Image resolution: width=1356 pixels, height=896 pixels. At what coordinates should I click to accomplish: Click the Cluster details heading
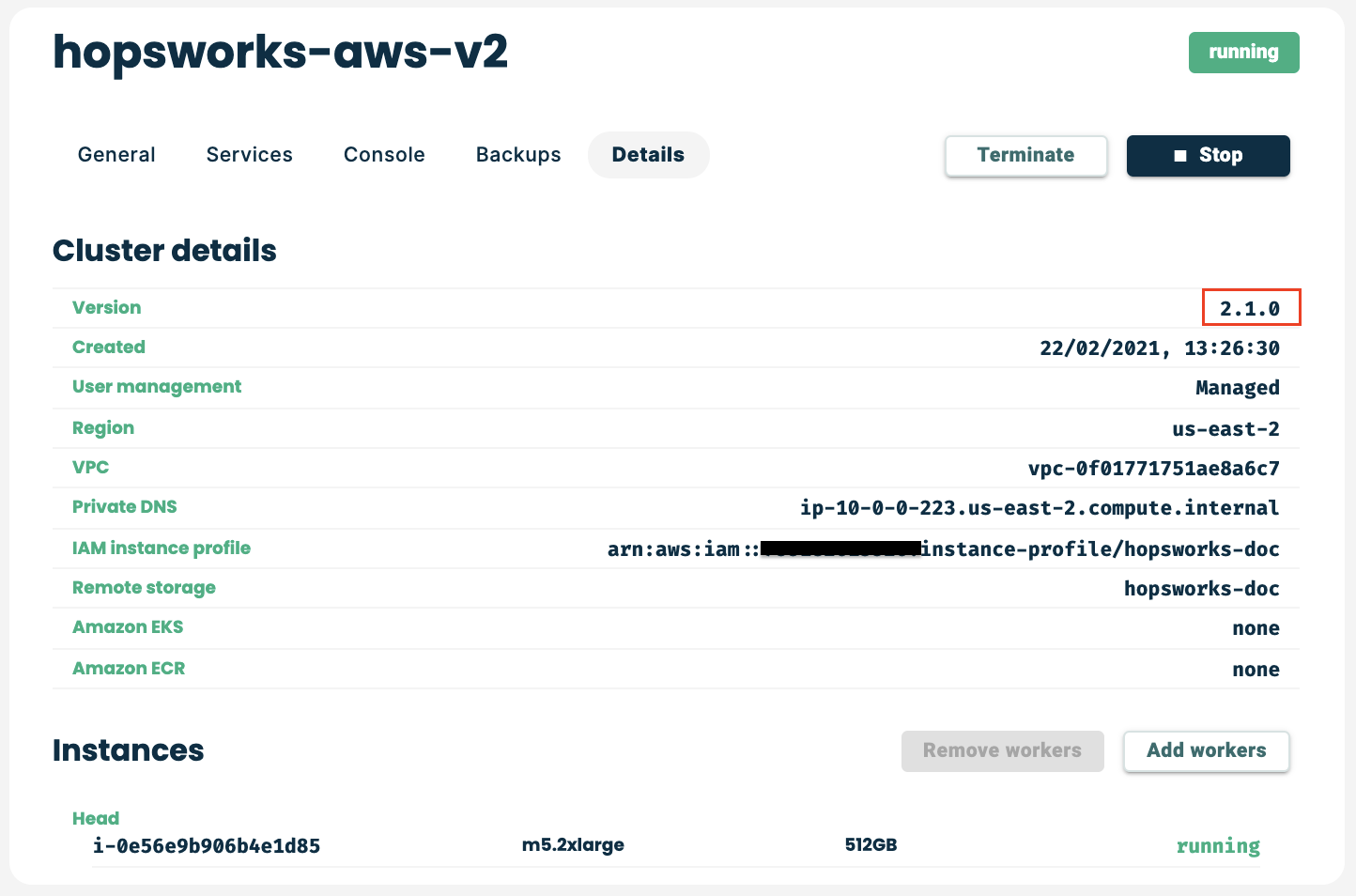pyautogui.click(x=164, y=251)
